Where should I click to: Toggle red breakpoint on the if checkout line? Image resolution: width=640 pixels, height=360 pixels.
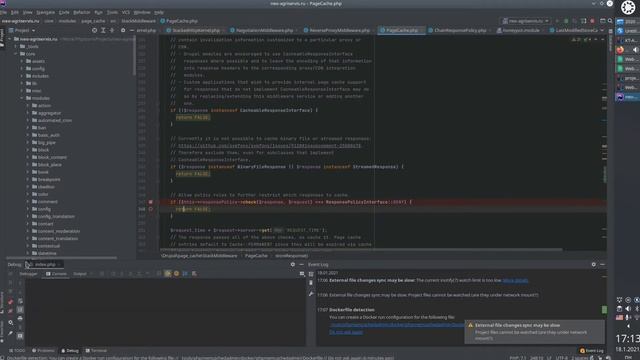151,202
